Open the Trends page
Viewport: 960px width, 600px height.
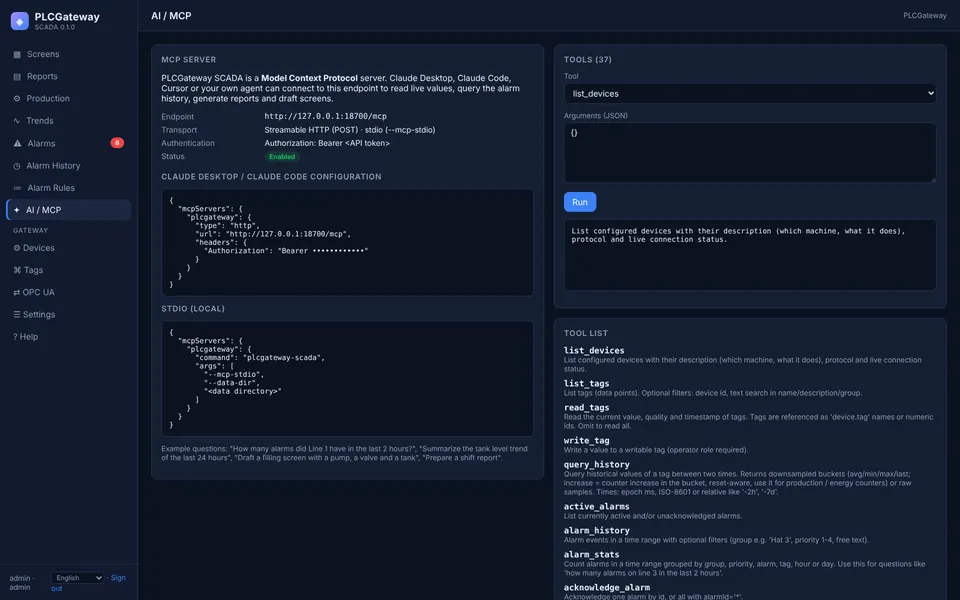tap(69, 121)
